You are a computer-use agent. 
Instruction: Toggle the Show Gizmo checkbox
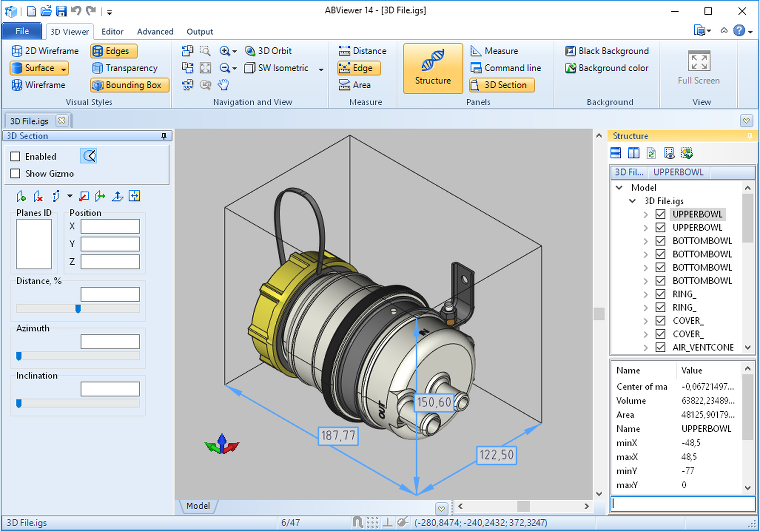pos(15,173)
